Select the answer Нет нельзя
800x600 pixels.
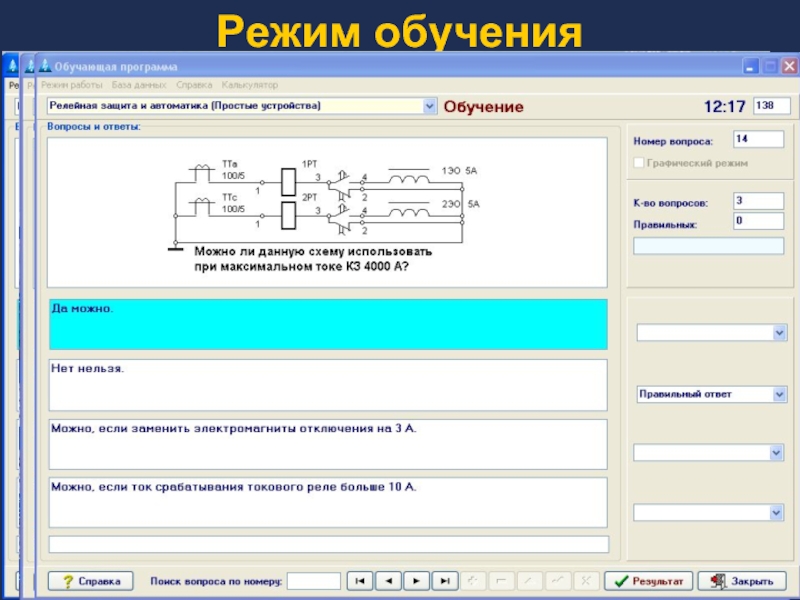click(x=328, y=385)
